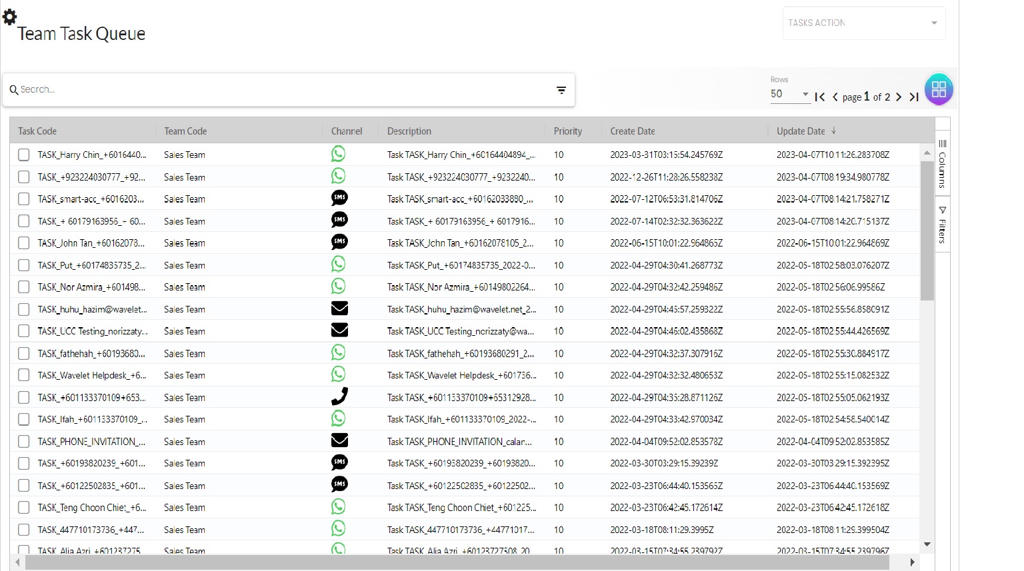The height and width of the screenshot is (571, 1024).
Task: Tick the TASK_John Tan row checkbox
Action: pos(24,243)
